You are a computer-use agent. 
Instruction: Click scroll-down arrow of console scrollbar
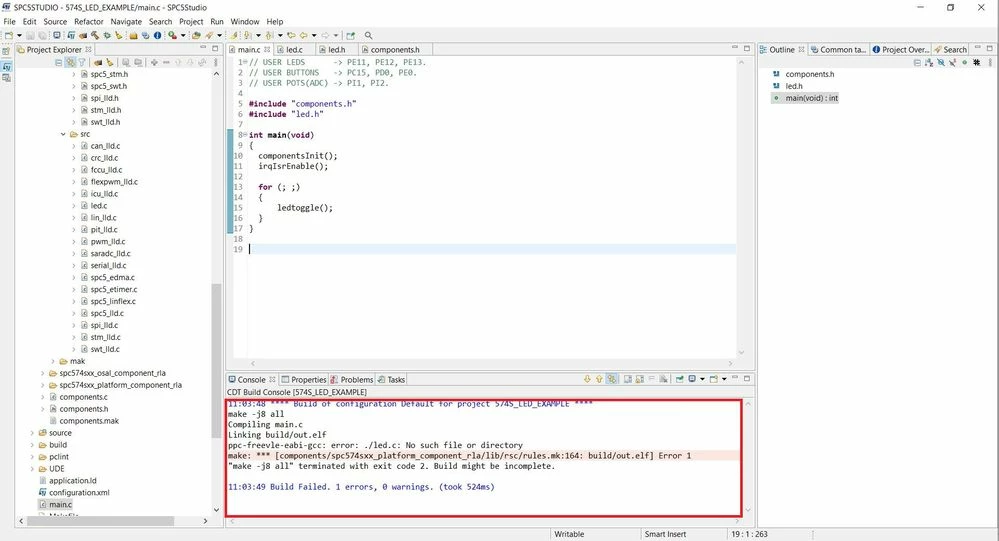[747, 510]
